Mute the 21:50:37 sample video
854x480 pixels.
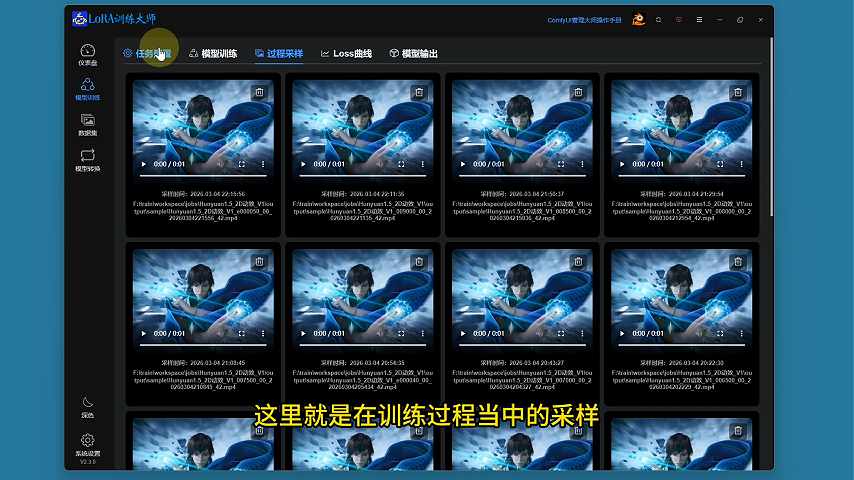coord(539,164)
